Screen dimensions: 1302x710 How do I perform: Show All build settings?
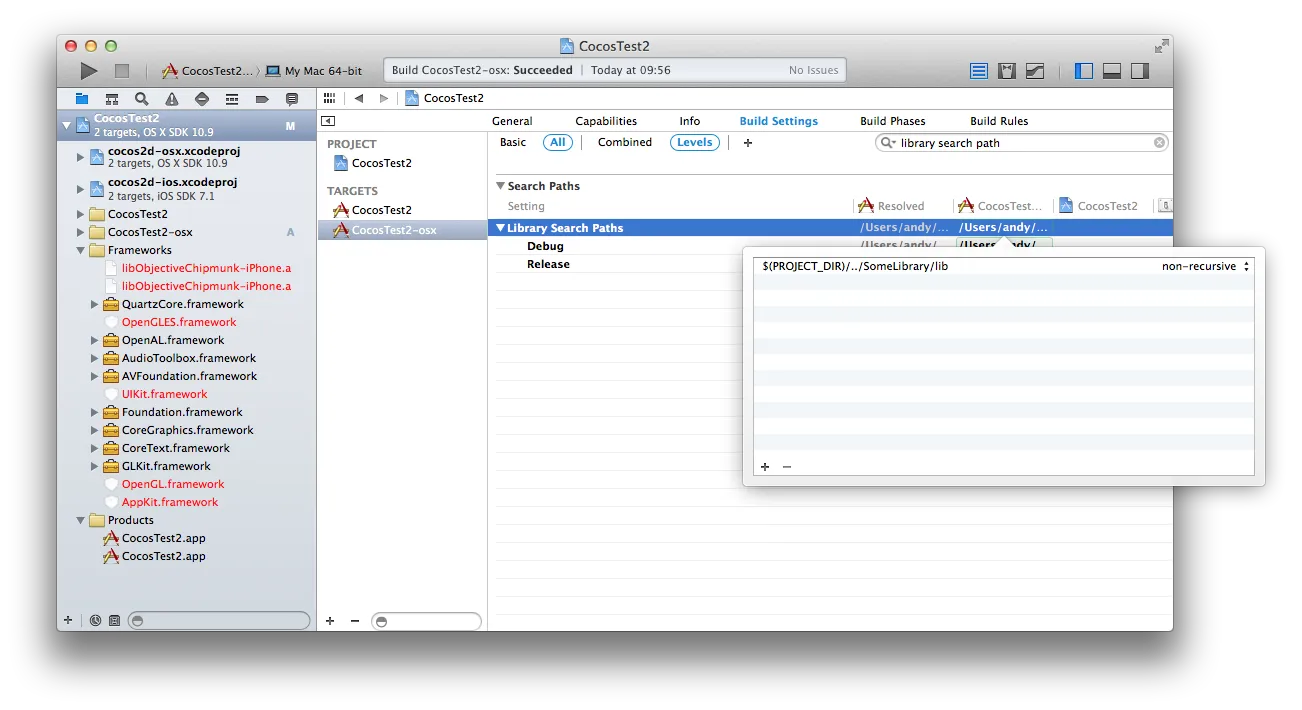point(558,142)
